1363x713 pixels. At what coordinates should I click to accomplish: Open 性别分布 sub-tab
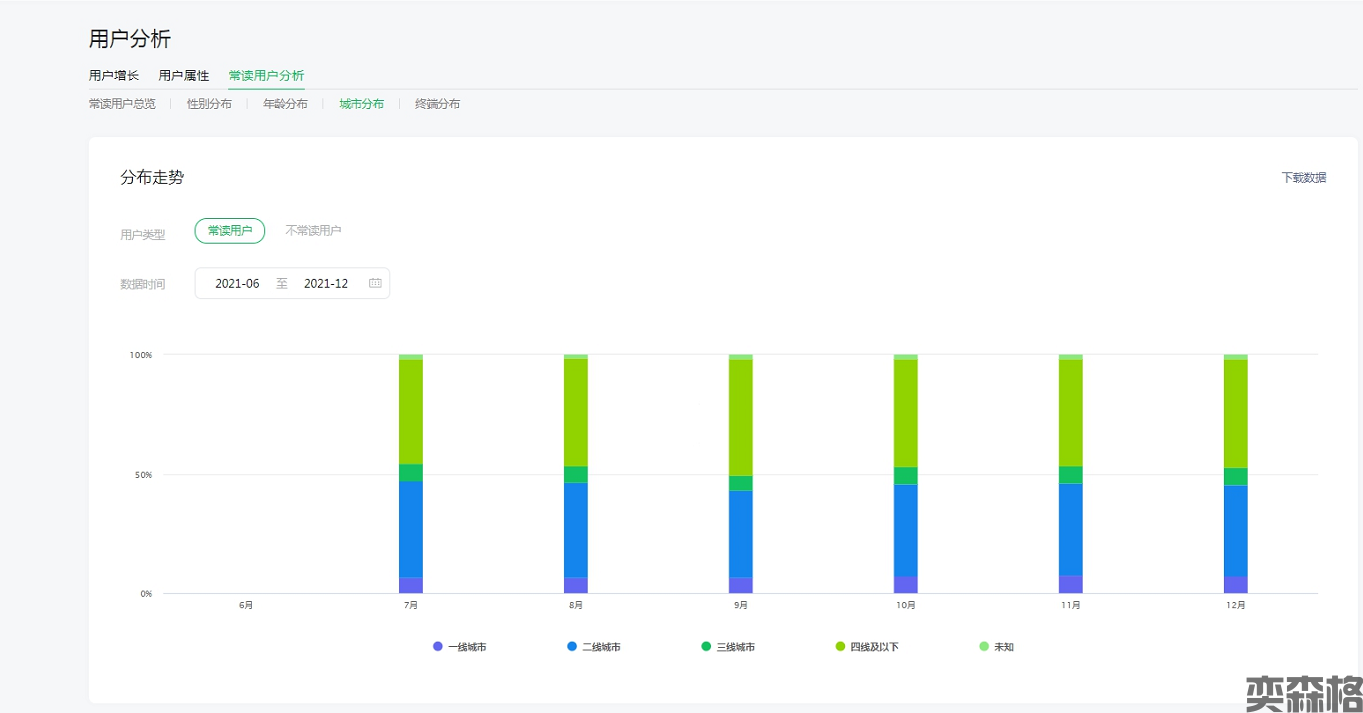pyautogui.click(x=209, y=104)
